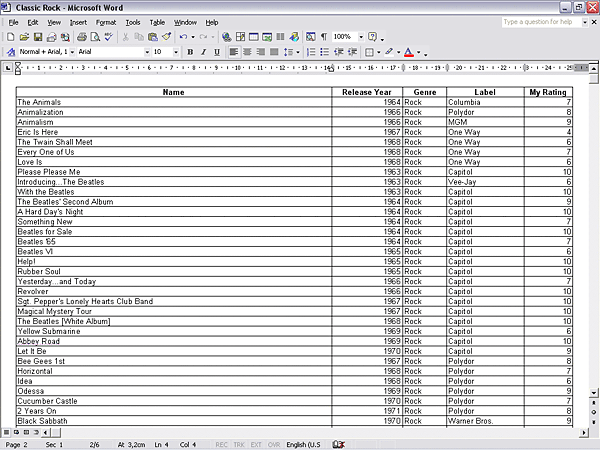The image size is (600, 450).
Task: Toggle TRK track changes in status bar
Action: pyautogui.click(x=239, y=444)
